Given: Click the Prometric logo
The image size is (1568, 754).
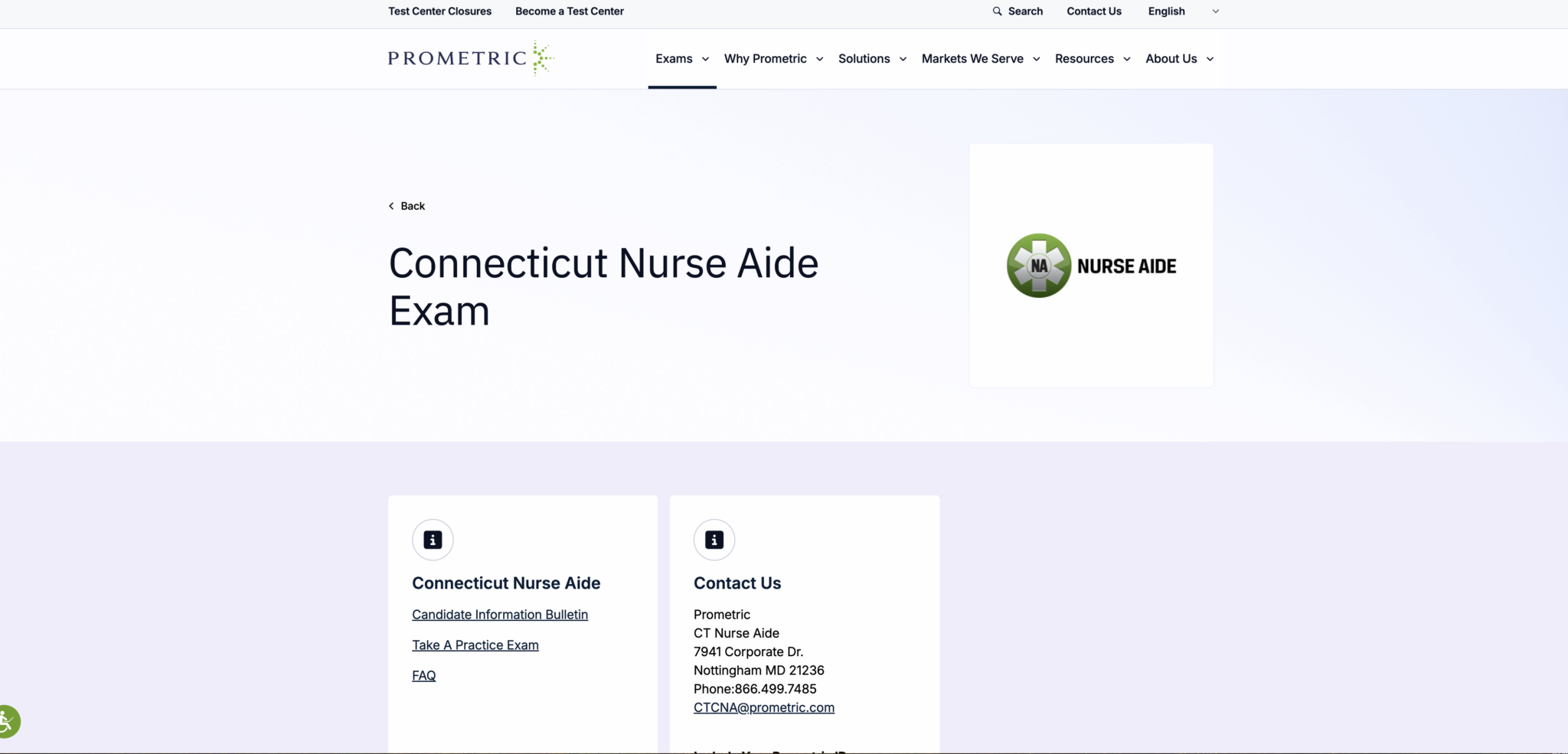Looking at the screenshot, I should (x=469, y=58).
